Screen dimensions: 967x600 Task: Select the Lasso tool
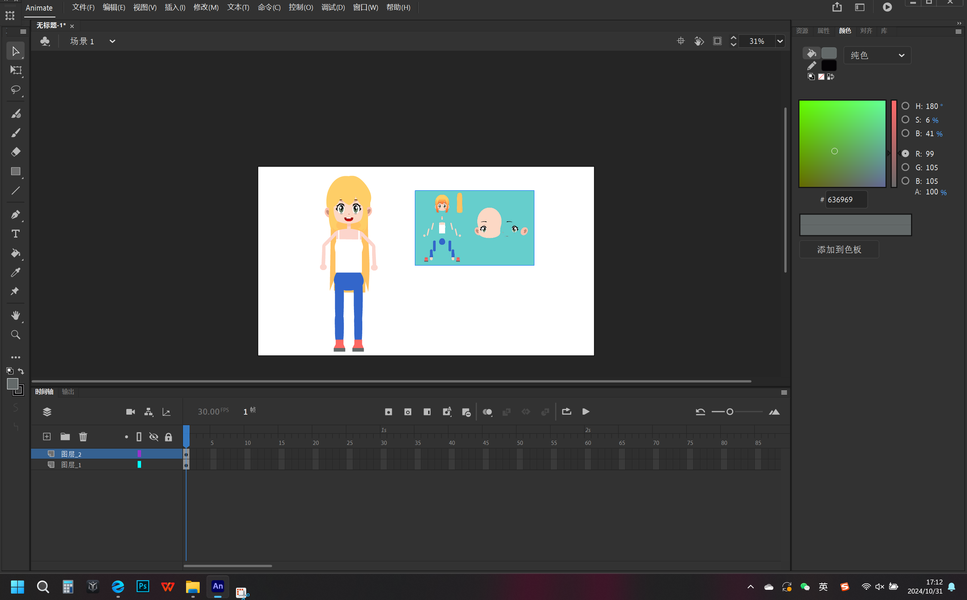pyautogui.click(x=15, y=90)
